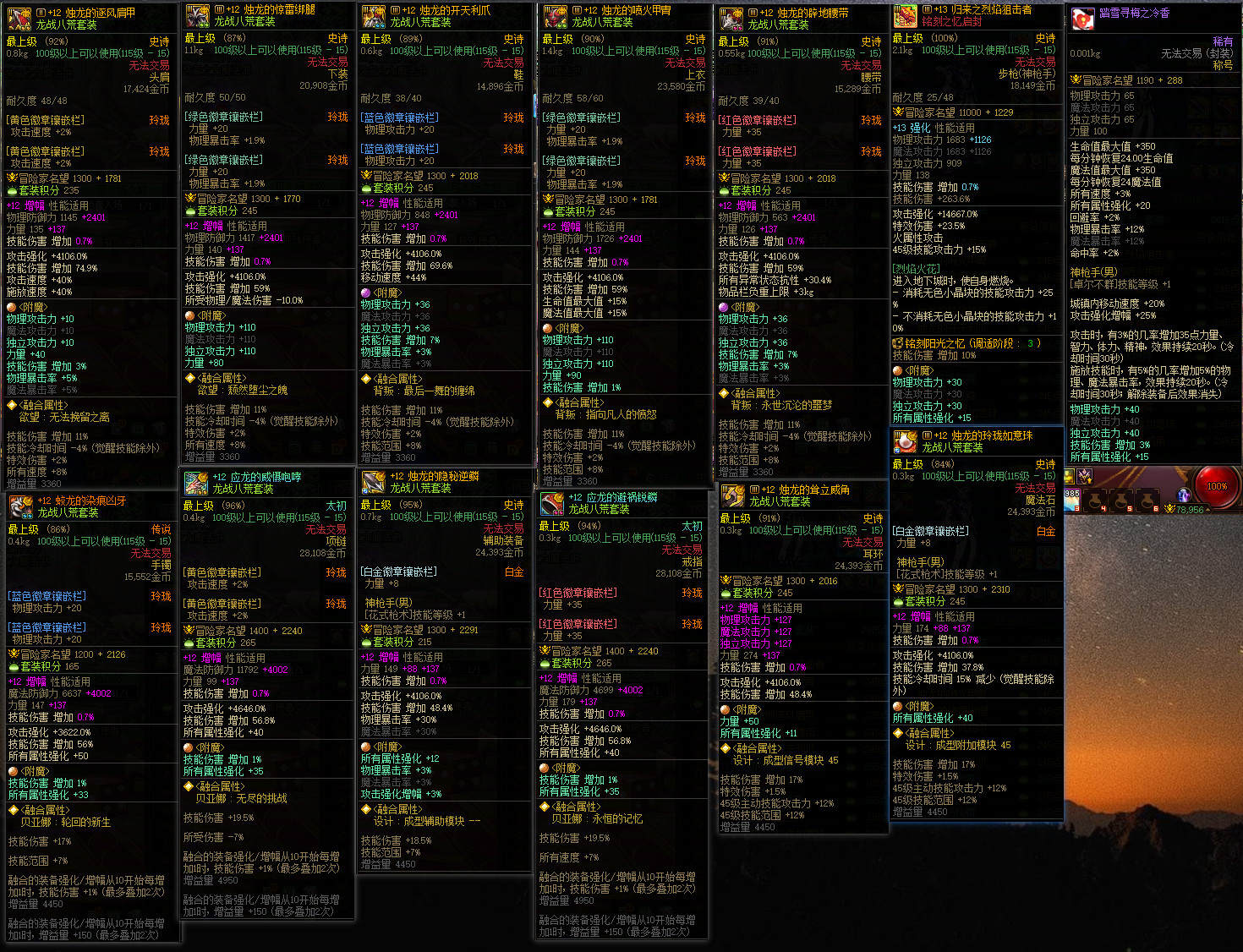Click empty potion quick slot 6
The height and width of the screenshot is (952, 1243).
1147,501
